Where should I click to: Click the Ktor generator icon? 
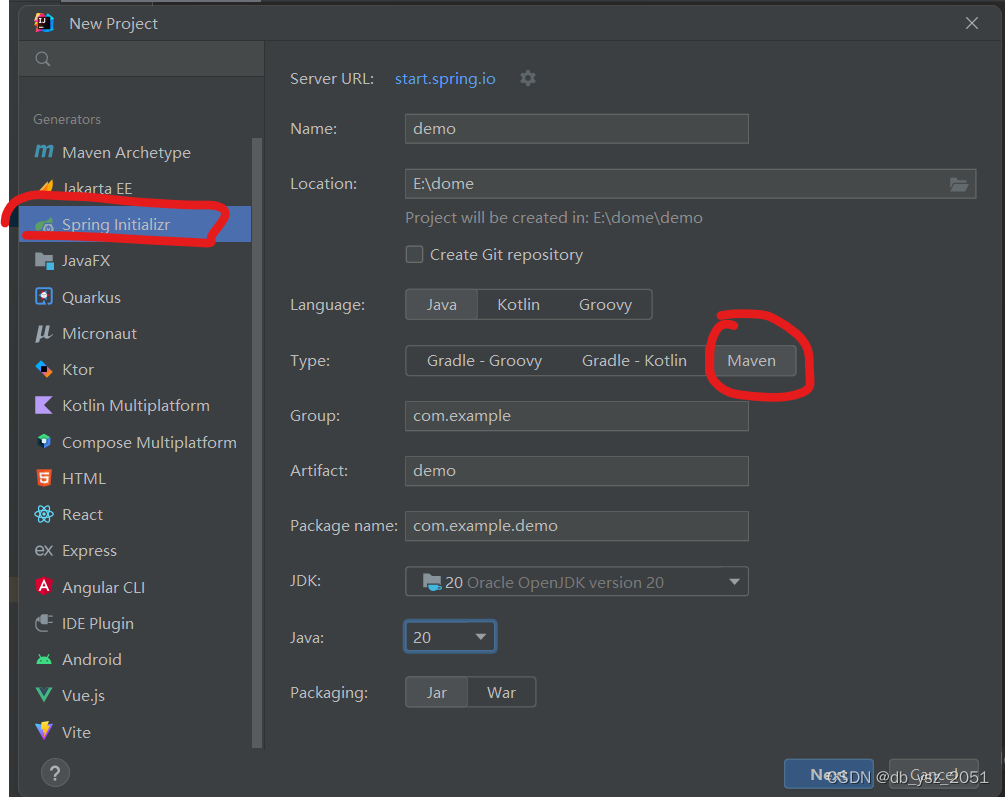[44, 369]
